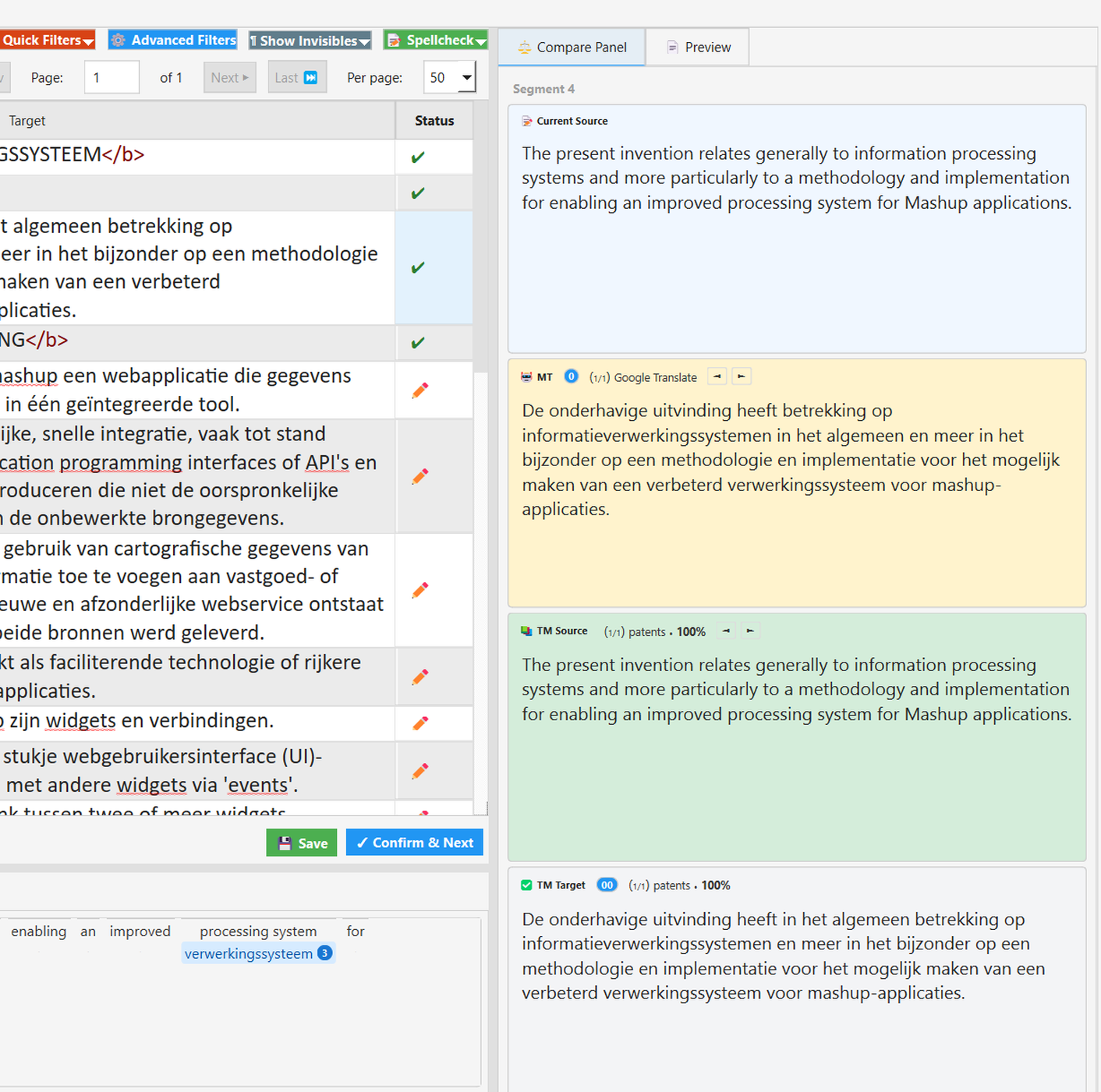Click the MT robot icon
This screenshot has width=1101, height=1092.
(526, 377)
